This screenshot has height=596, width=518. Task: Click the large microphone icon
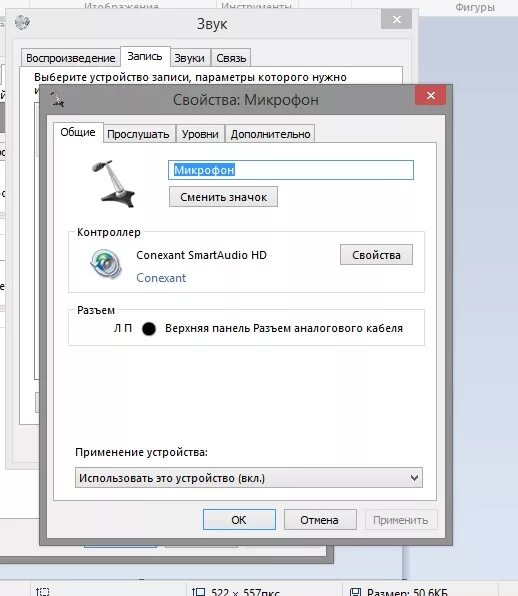114,184
